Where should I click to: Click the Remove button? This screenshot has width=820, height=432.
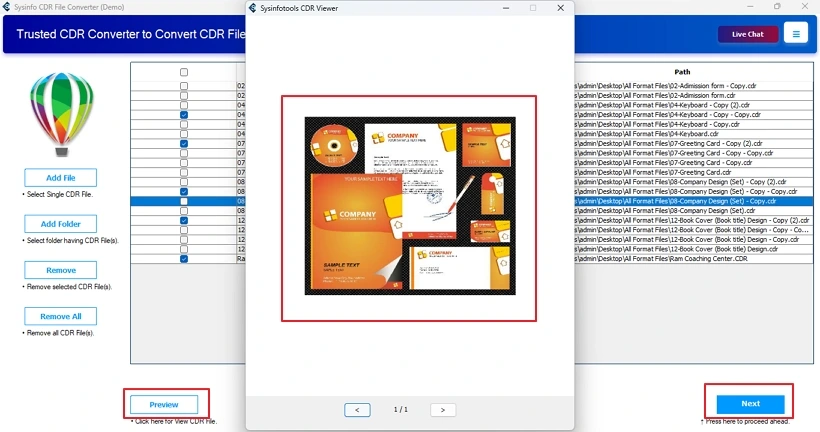61,270
